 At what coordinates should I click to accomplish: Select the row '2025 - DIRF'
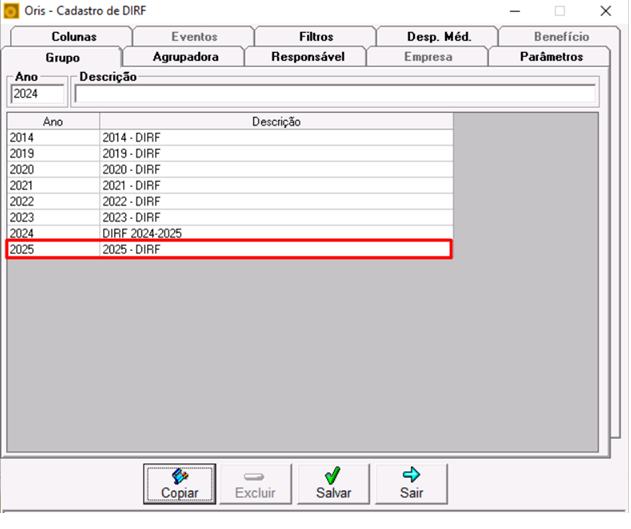pos(276,249)
